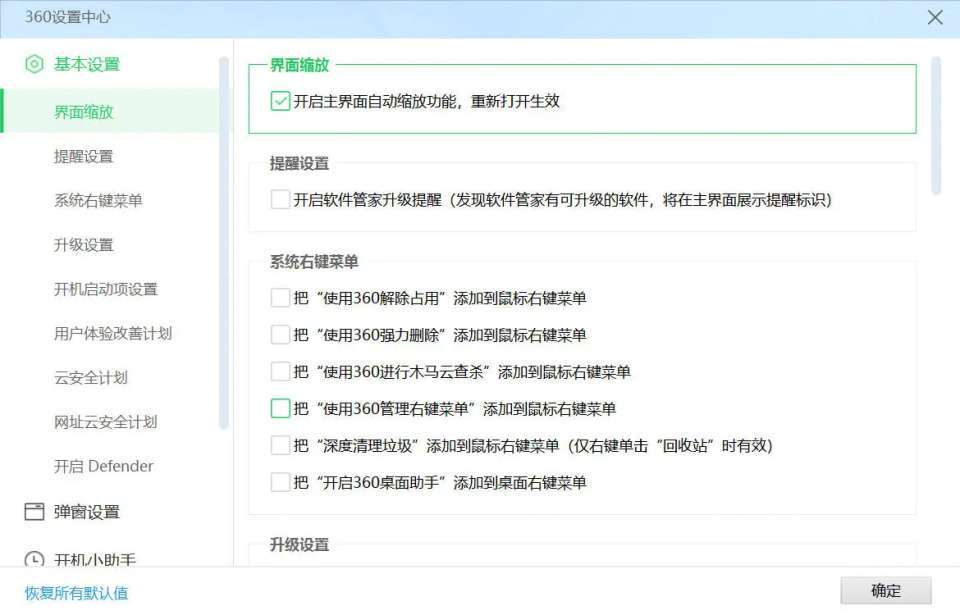Check 使用360强力删除 right-click menu option
960x615 pixels.
click(280, 334)
